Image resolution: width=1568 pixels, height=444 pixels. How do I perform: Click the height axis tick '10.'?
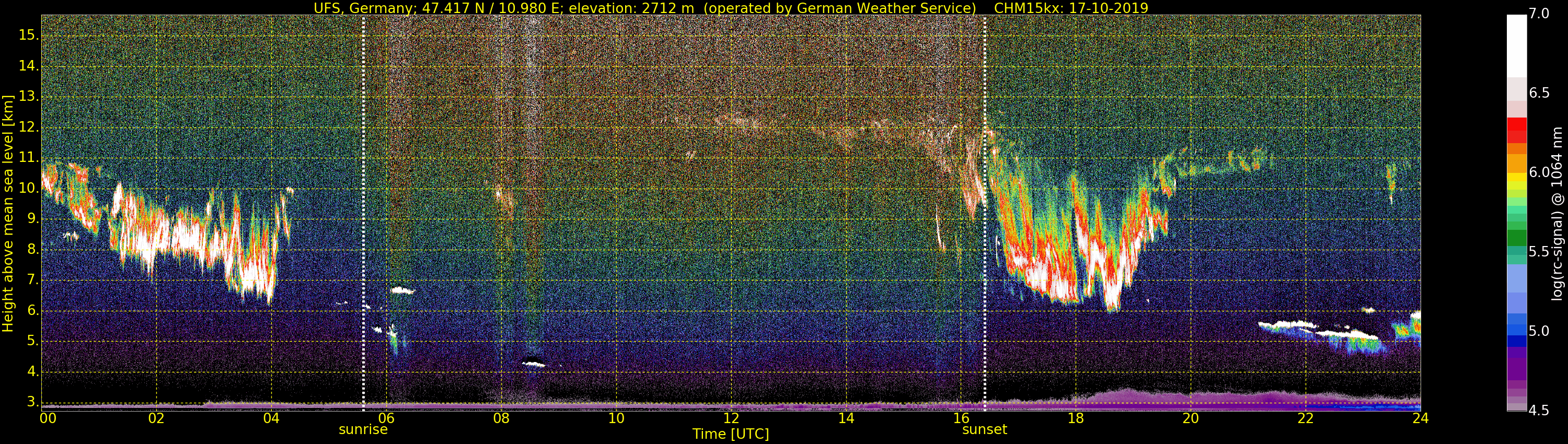pos(29,189)
